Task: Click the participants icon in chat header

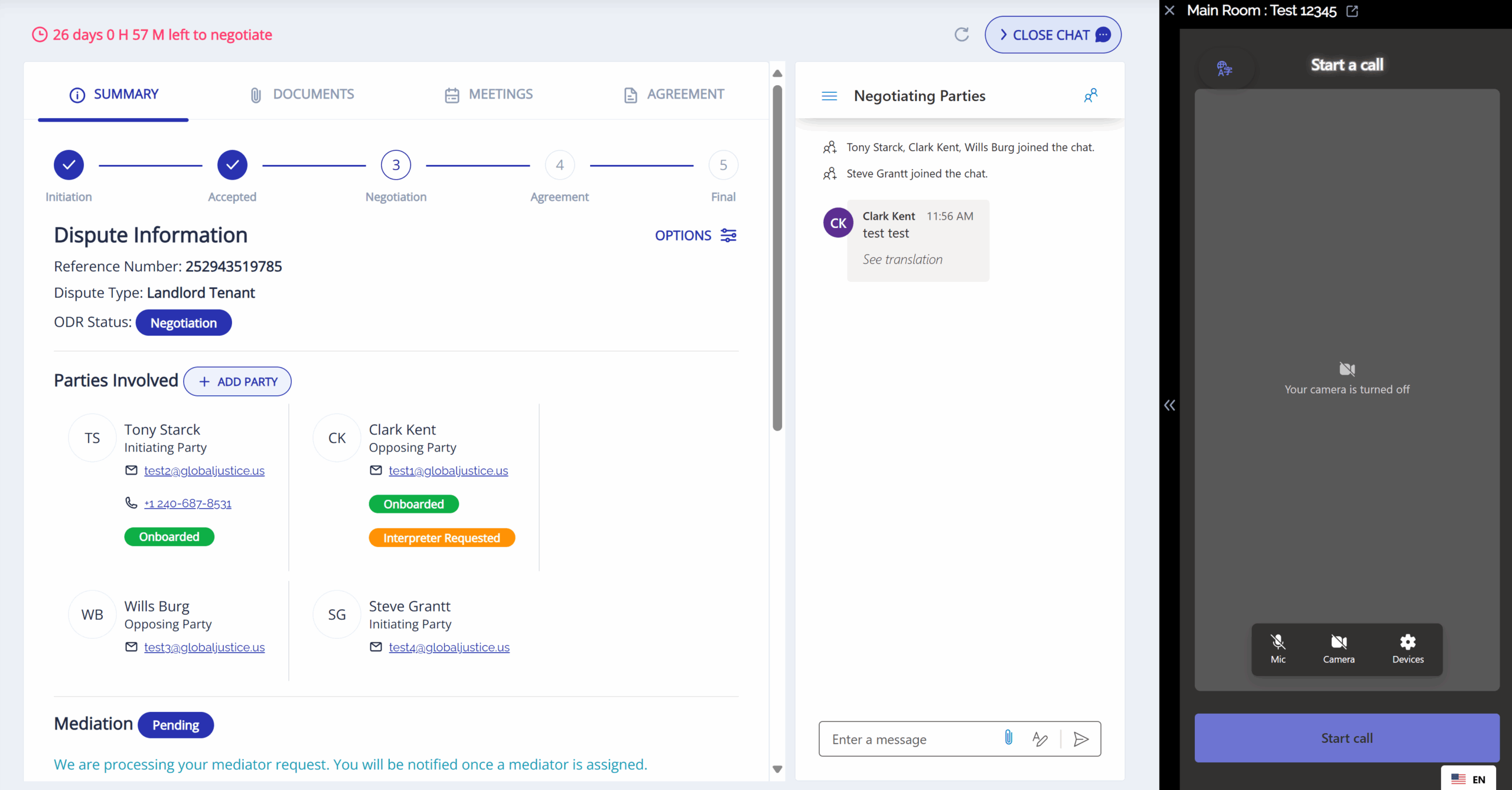Action: click(x=1090, y=96)
